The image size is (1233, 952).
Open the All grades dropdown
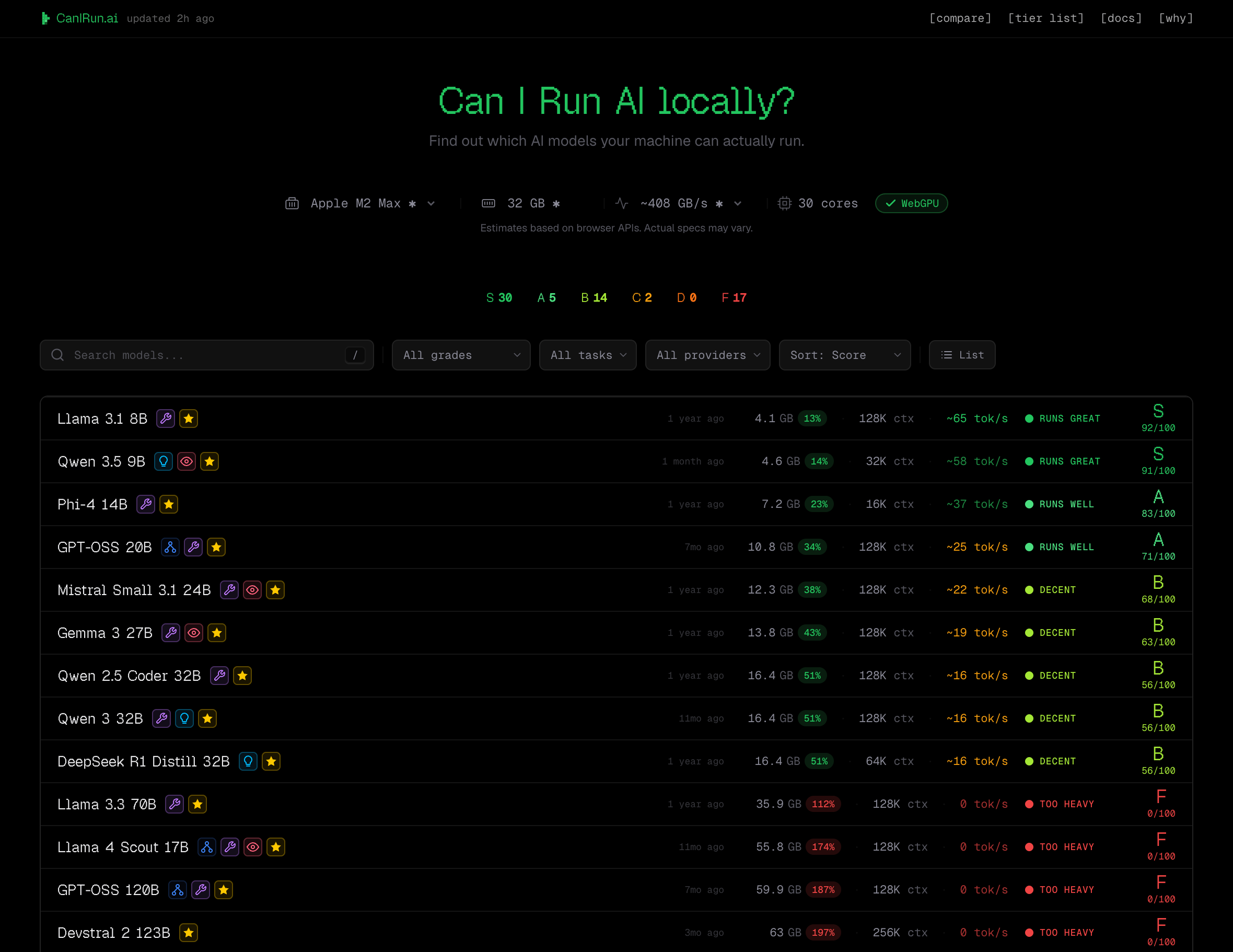click(461, 355)
